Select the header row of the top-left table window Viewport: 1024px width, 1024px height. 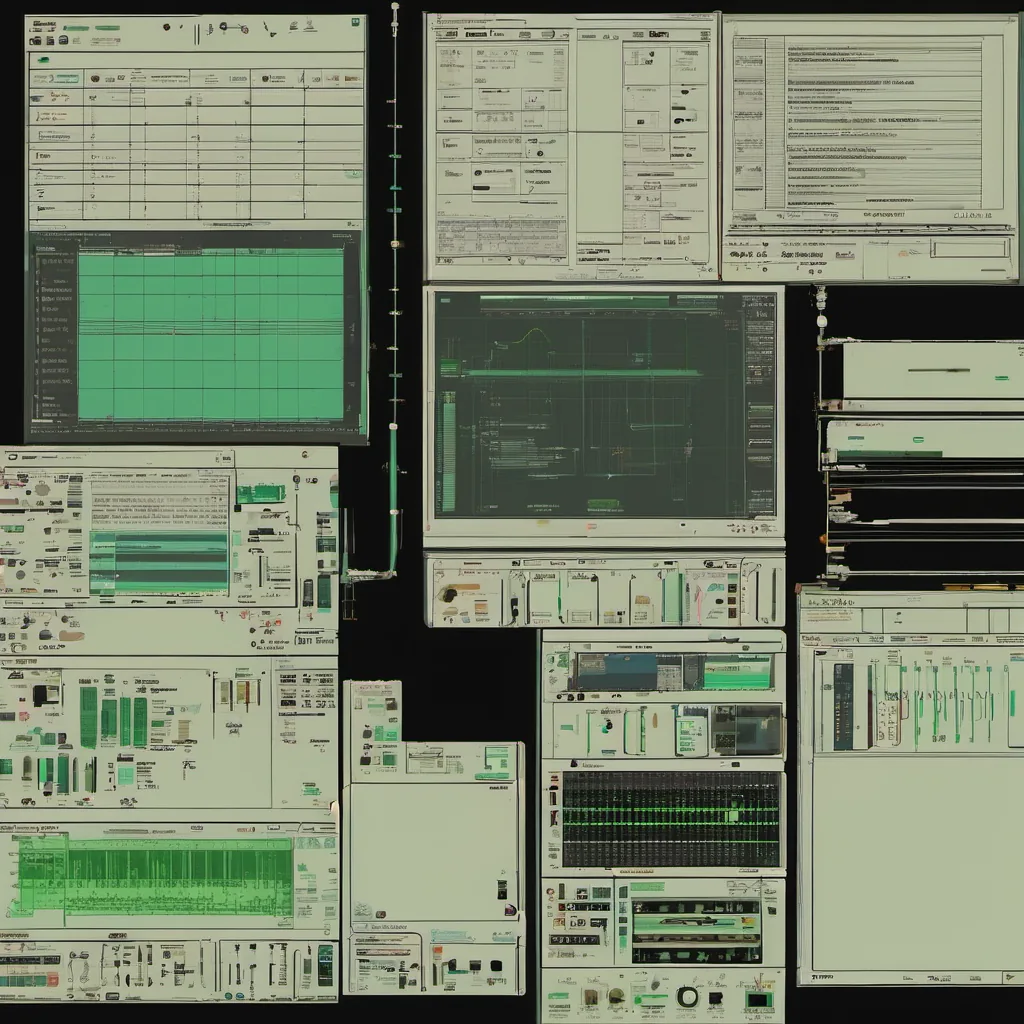tap(195, 77)
